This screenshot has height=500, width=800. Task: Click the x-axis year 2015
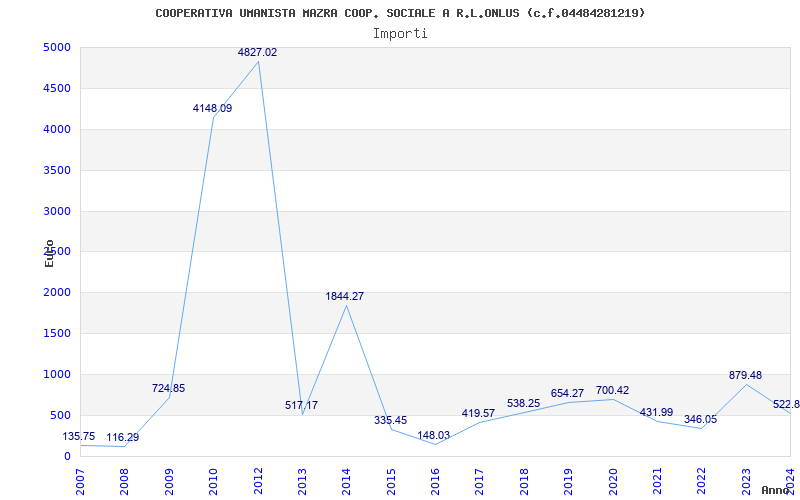391,481
